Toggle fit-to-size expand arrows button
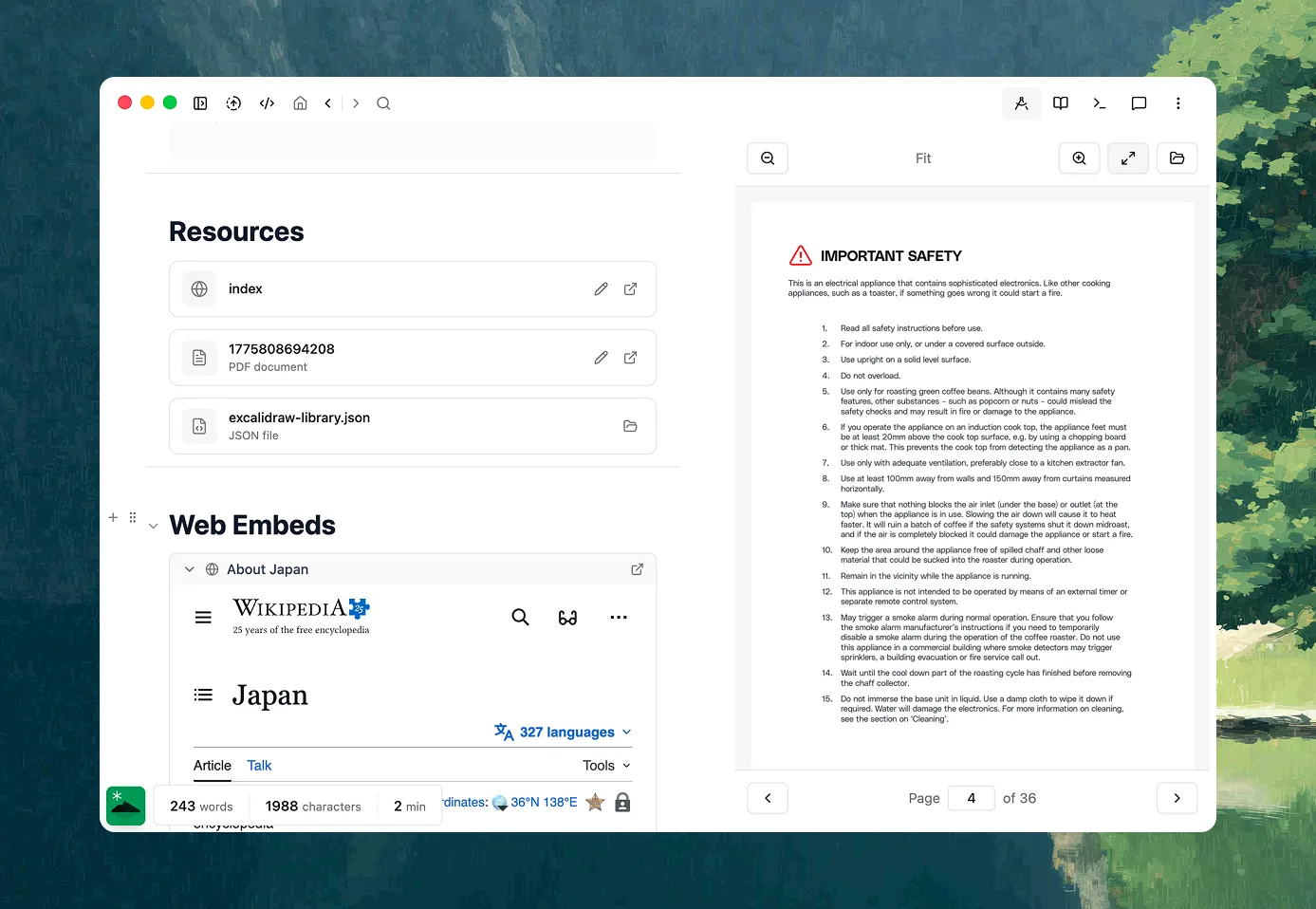The height and width of the screenshot is (909, 1316). tap(1128, 158)
